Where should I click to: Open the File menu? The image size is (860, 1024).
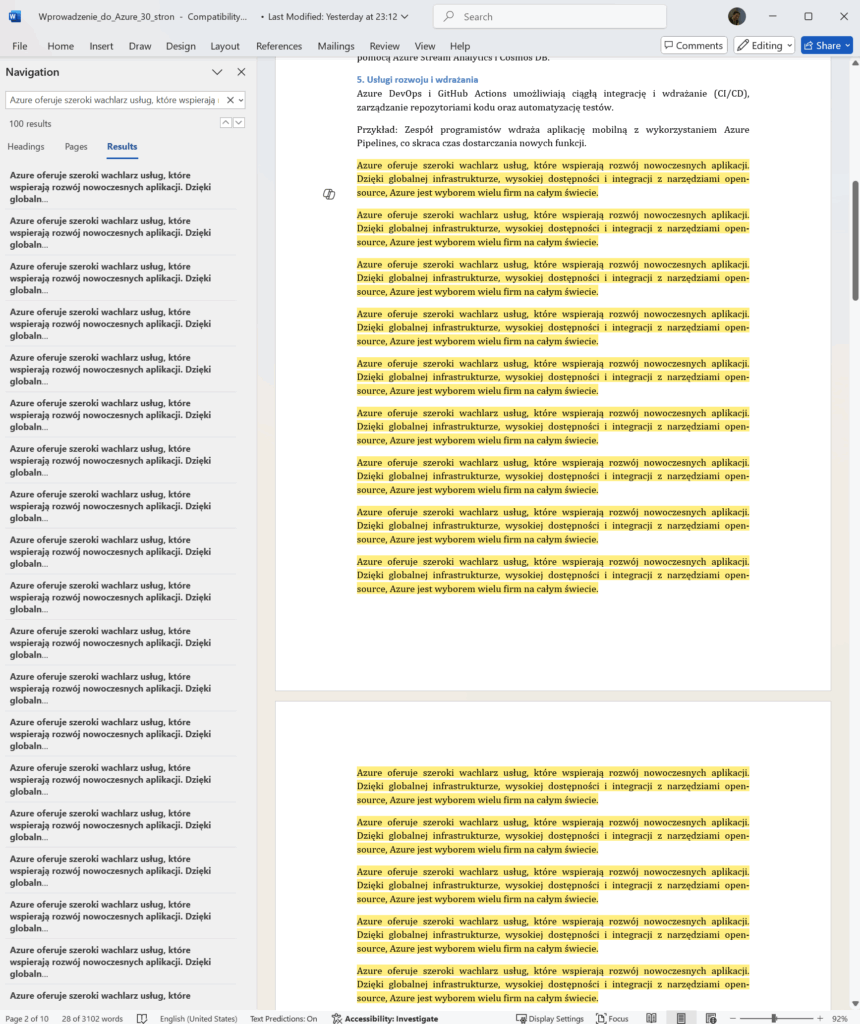tap(20, 46)
